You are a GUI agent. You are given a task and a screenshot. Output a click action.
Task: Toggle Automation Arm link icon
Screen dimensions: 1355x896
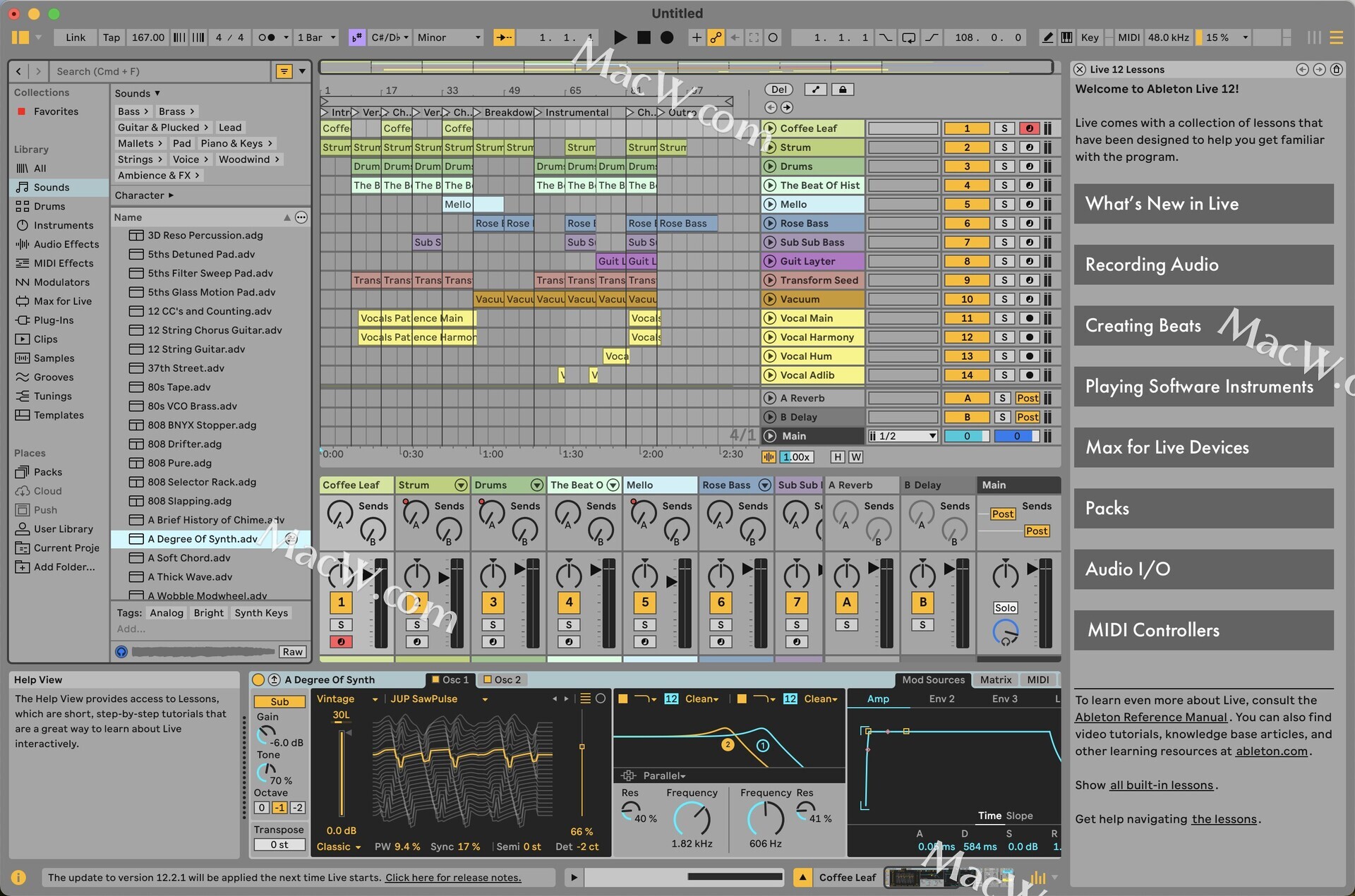pos(716,37)
